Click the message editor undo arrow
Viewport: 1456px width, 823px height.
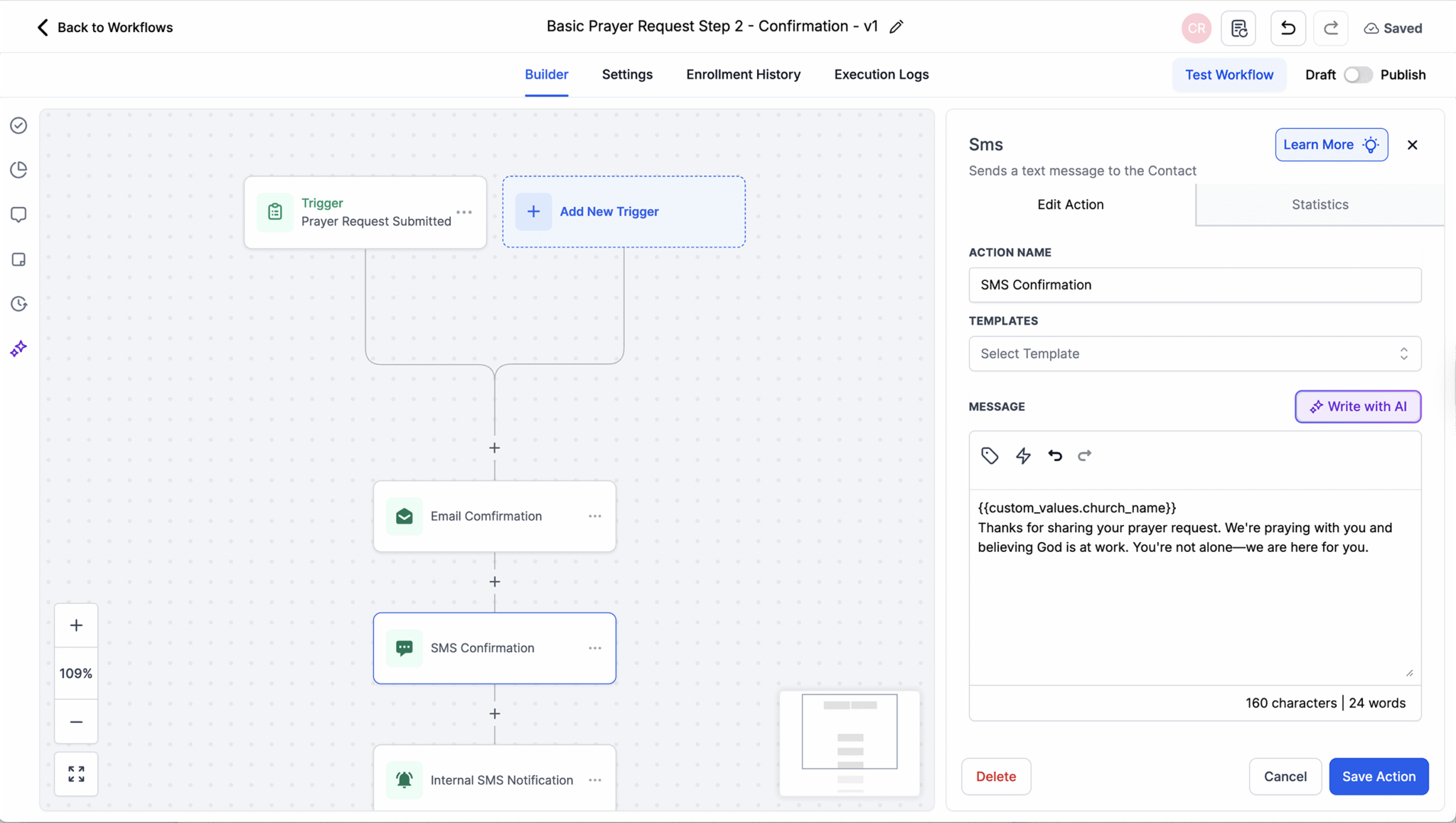[x=1055, y=455]
